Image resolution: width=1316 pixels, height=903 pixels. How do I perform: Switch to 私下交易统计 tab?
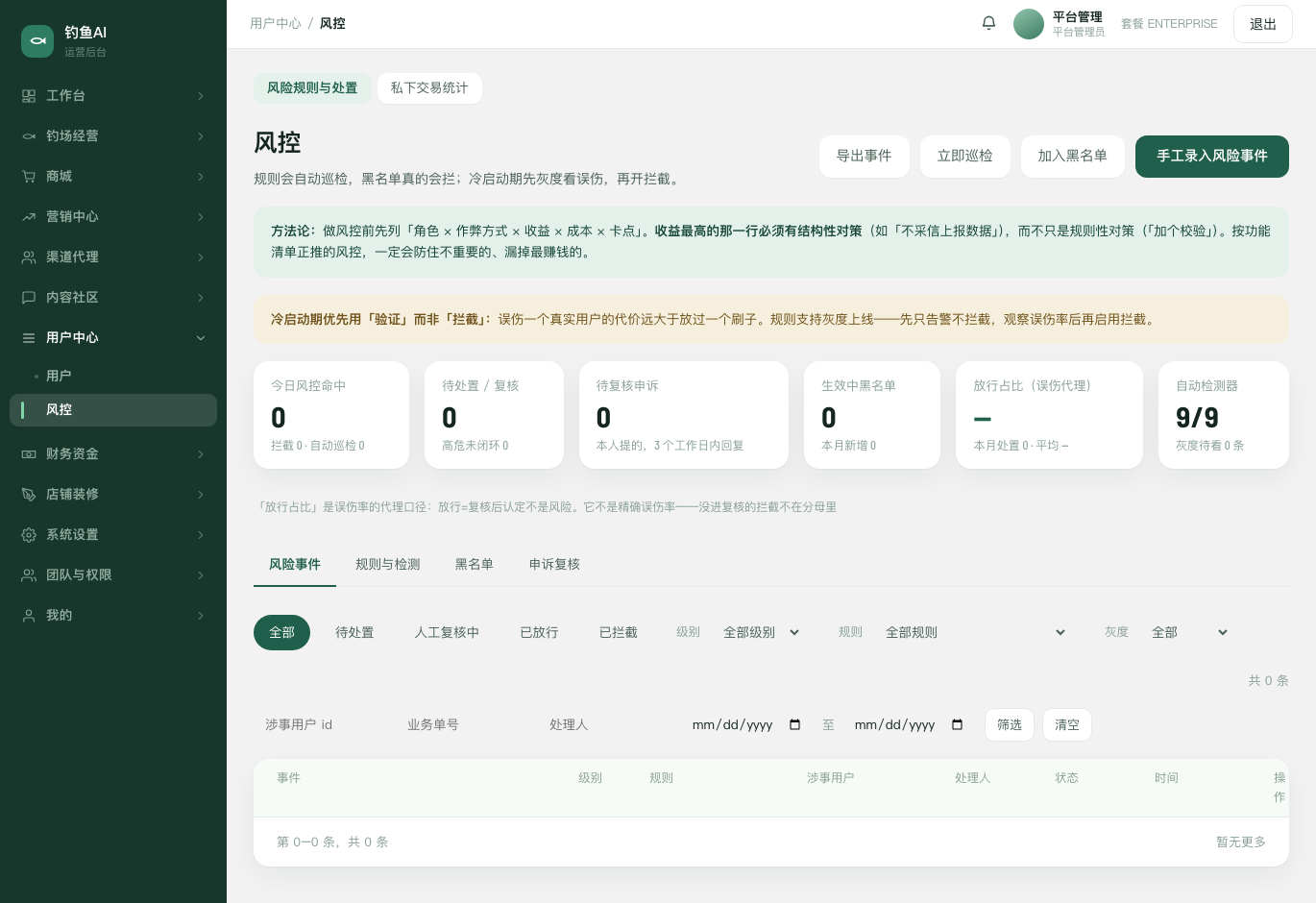[x=429, y=87]
